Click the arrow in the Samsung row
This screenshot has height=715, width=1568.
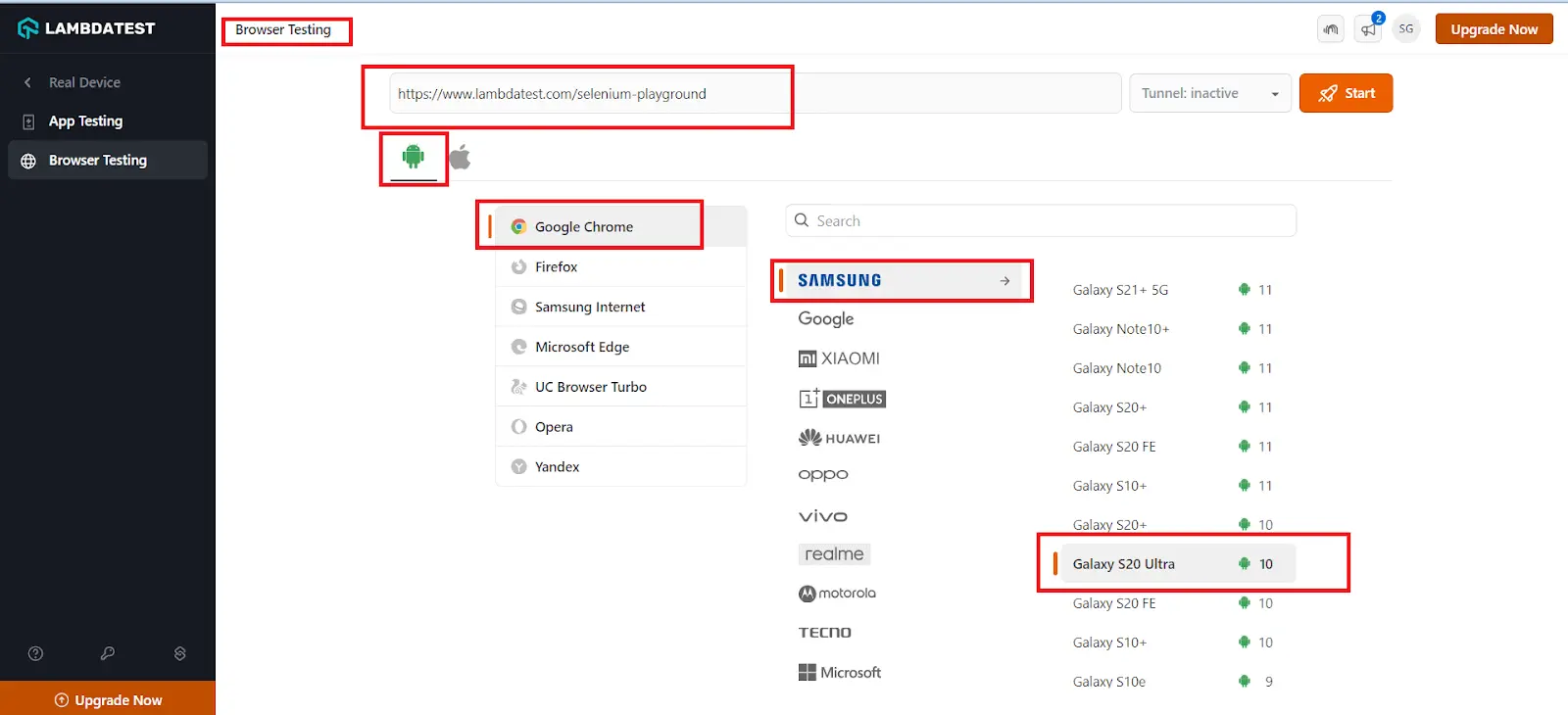pos(1004,281)
